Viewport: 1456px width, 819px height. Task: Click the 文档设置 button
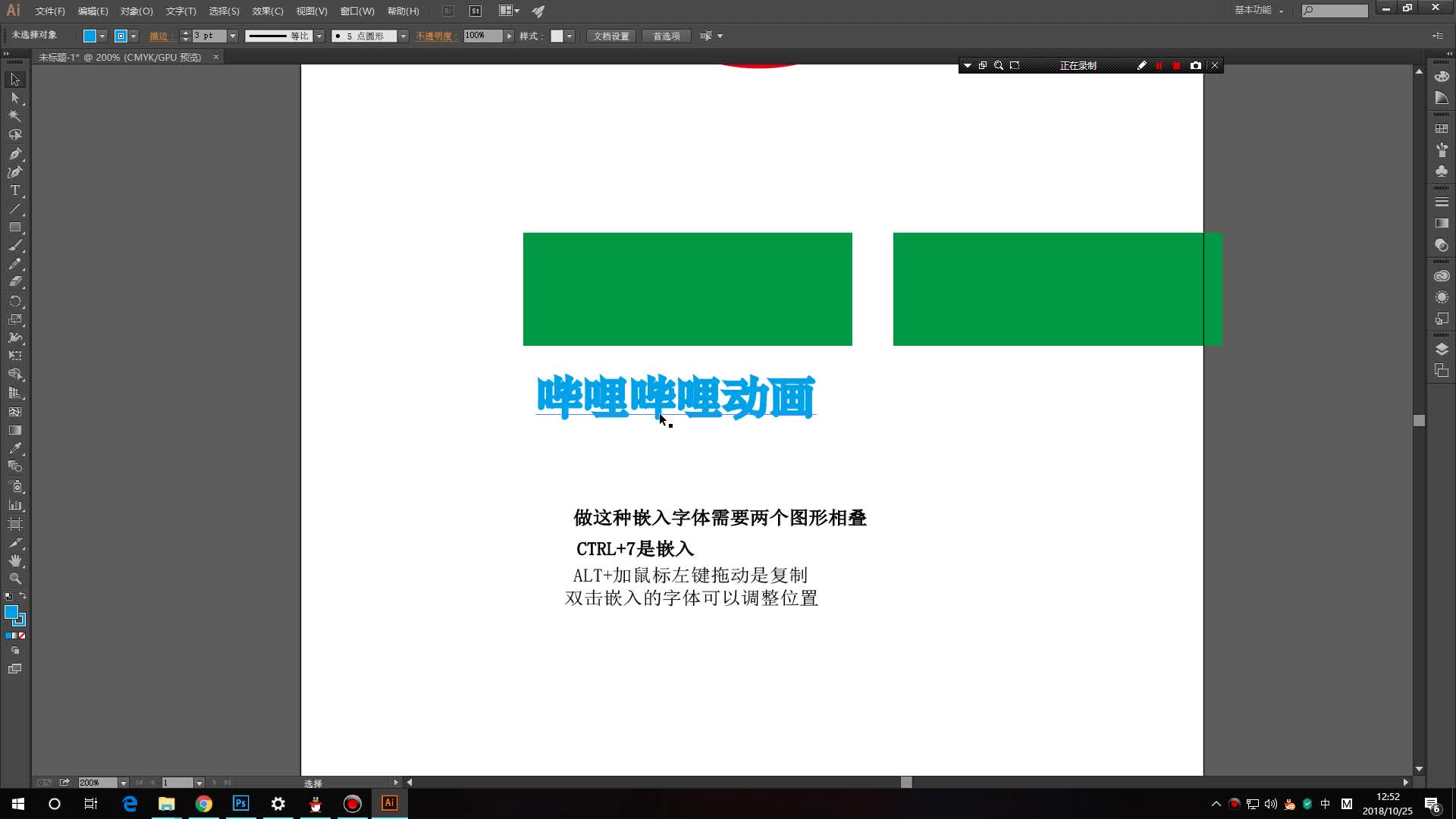[611, 36]
